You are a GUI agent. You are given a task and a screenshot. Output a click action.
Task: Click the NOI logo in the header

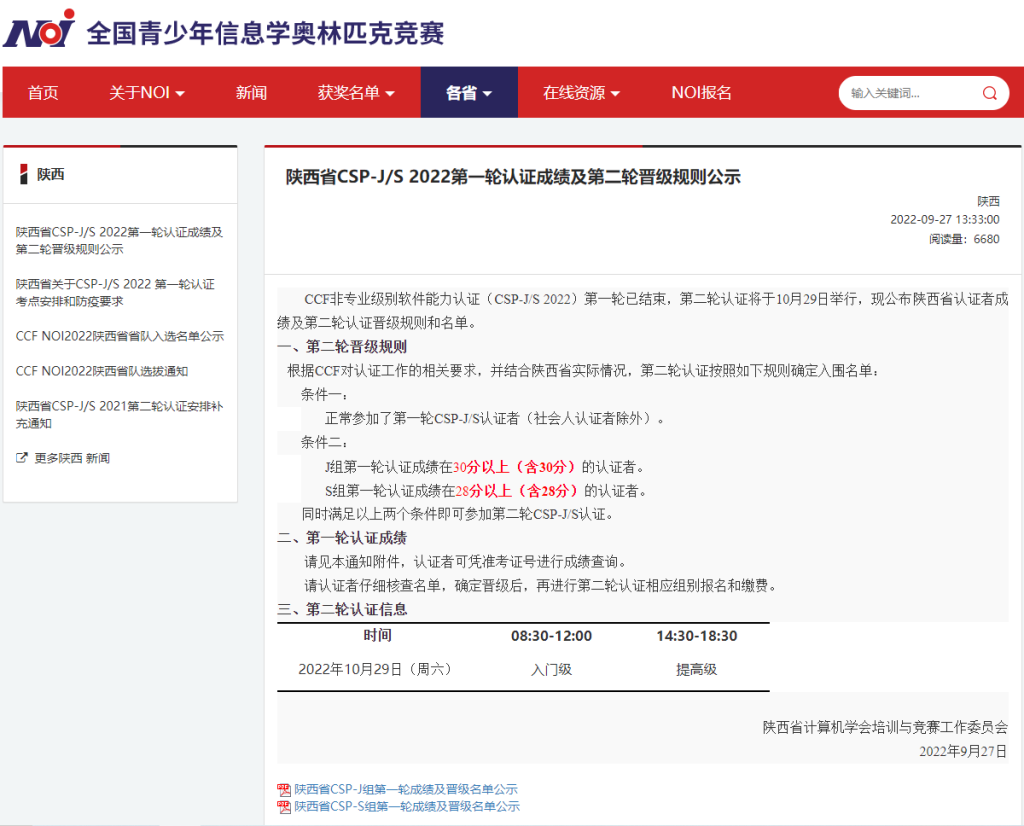point(39,29)
